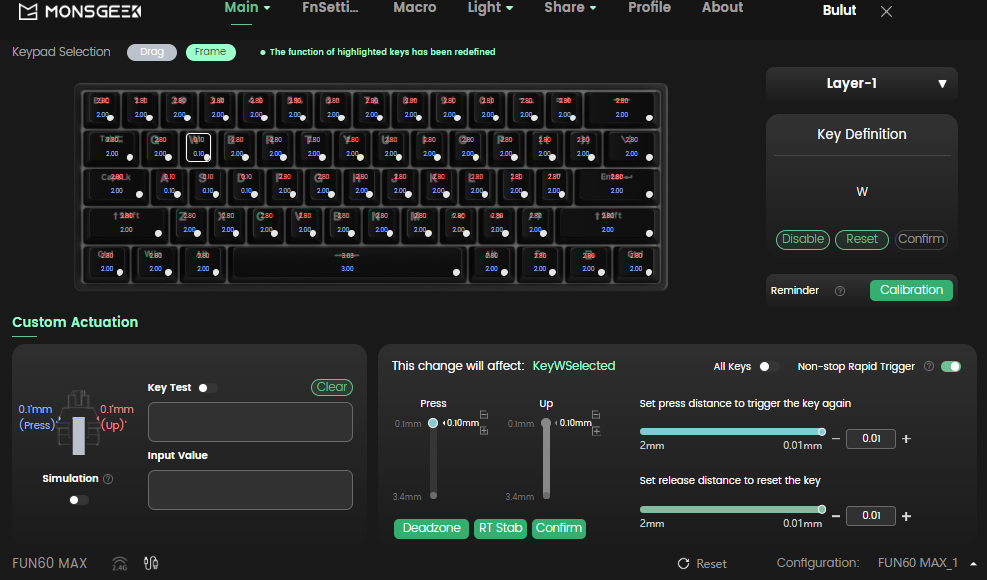Image resolution: width=987 pixels, height=580 pixels.
Task: Click the Monsgeek logo
Action: coord(80,11)
